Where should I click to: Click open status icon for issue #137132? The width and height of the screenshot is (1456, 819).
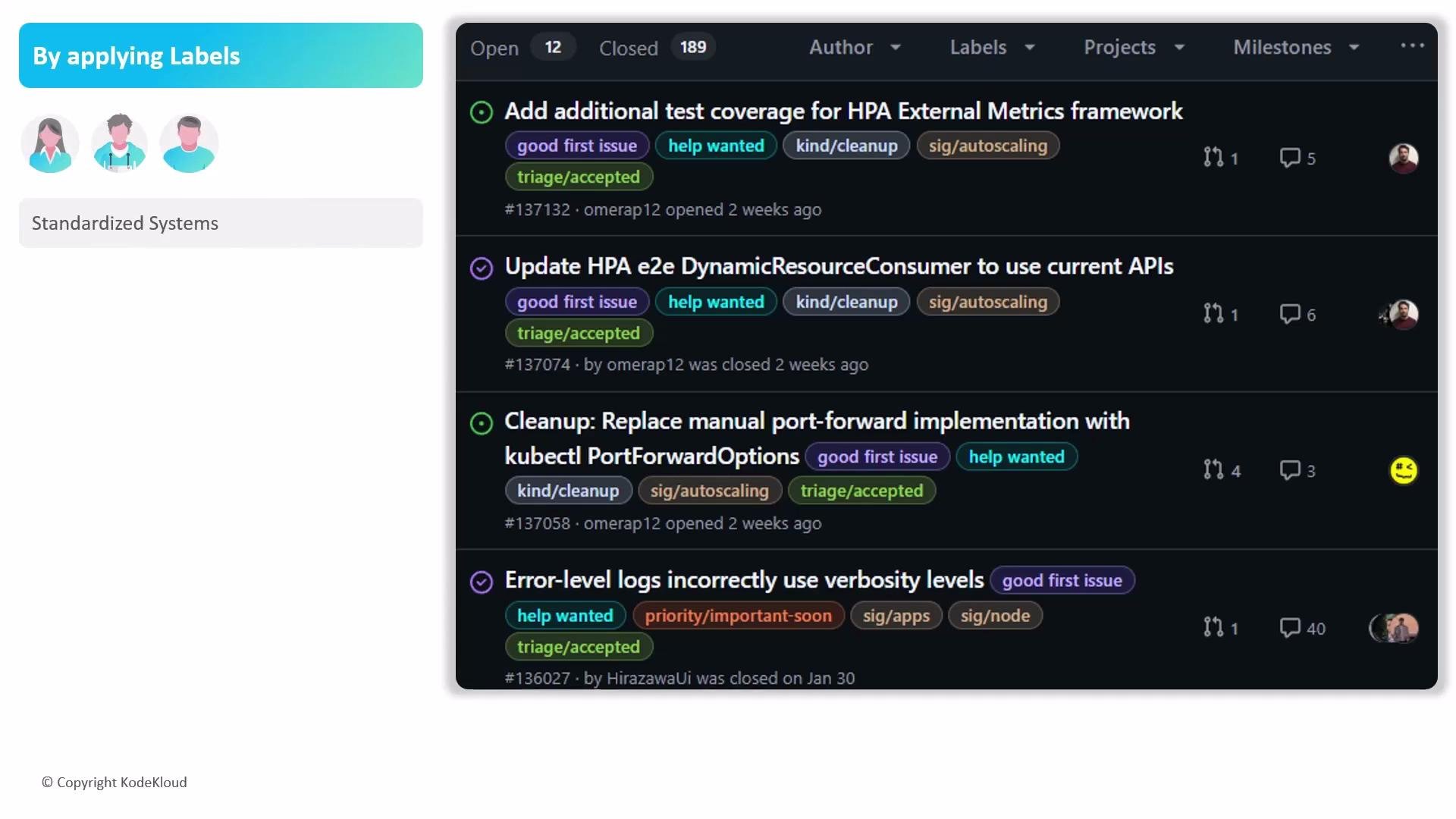click(x=482, y=112)
